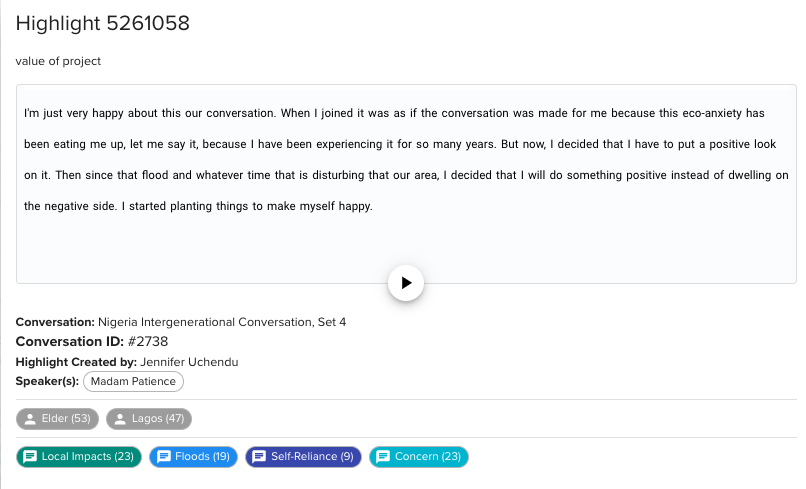Click the 'value of project' description
This screenshot has width=806, height=489.
58,61
